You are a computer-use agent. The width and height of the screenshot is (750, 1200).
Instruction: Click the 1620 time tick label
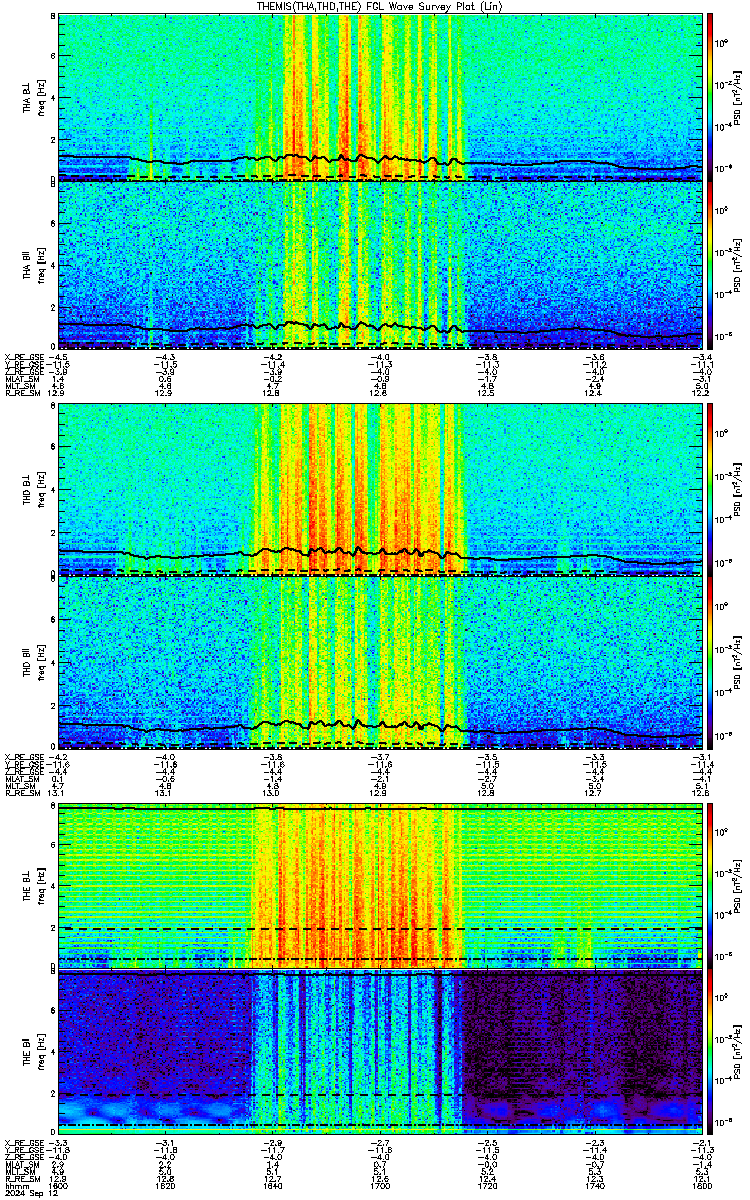pos(166,1185)
